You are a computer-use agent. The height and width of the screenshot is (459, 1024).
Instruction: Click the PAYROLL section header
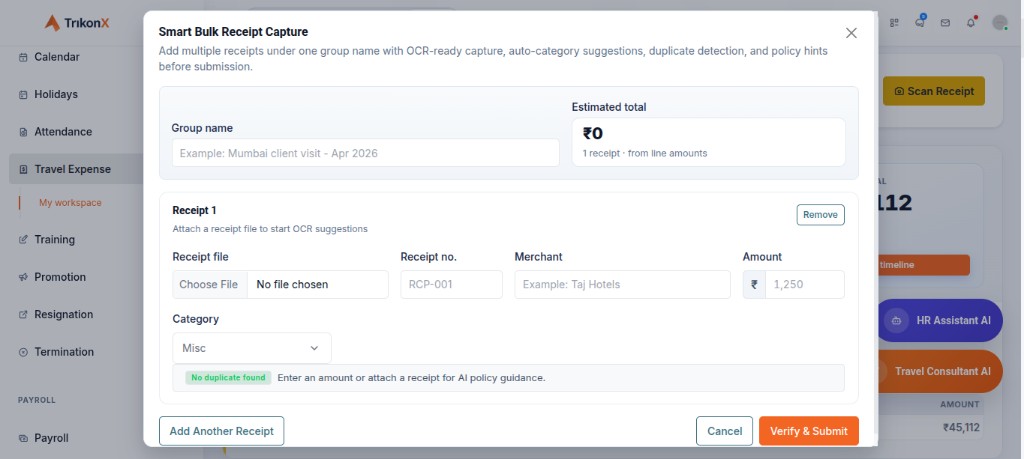pyautogui.click(x=37, y=400)
